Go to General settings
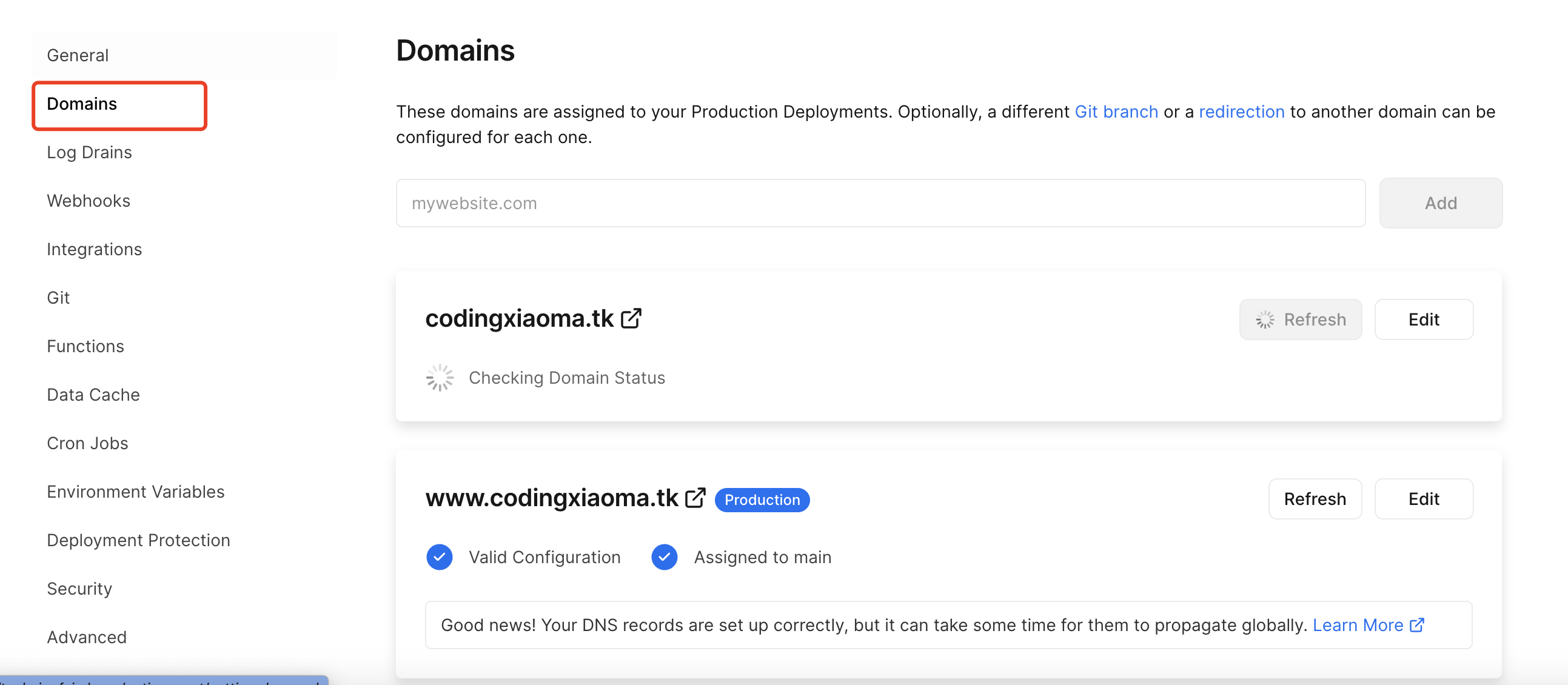 pos(78,55)
